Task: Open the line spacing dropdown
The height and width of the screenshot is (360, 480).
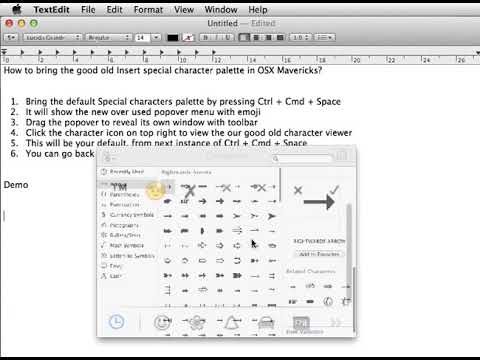Action: (300, 37)
